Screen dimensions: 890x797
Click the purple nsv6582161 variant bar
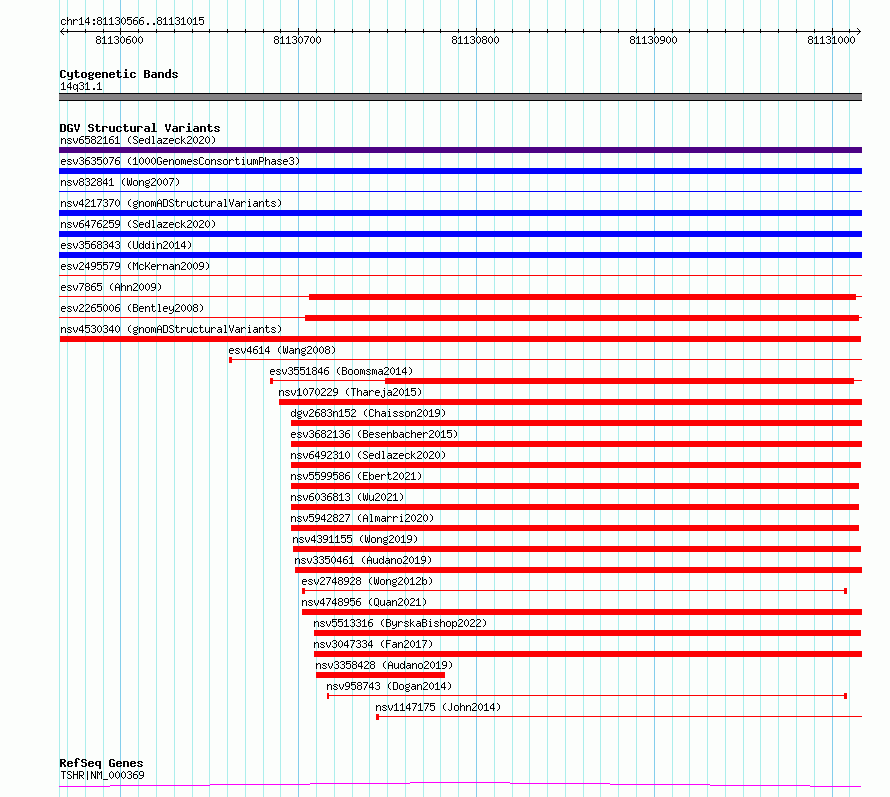click(x=460, y=150)
